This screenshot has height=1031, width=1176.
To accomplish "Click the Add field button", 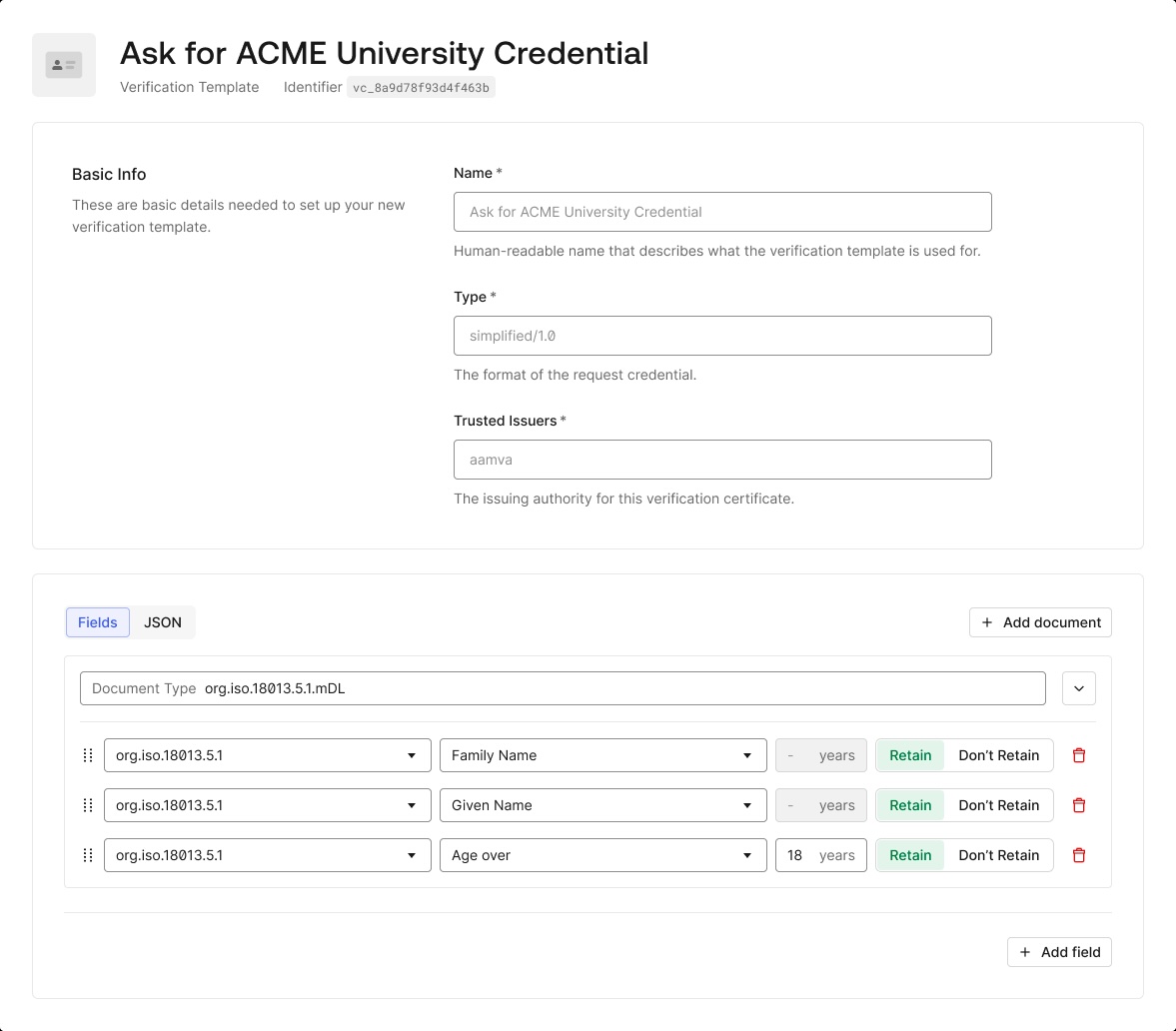I will [1059, 952].
